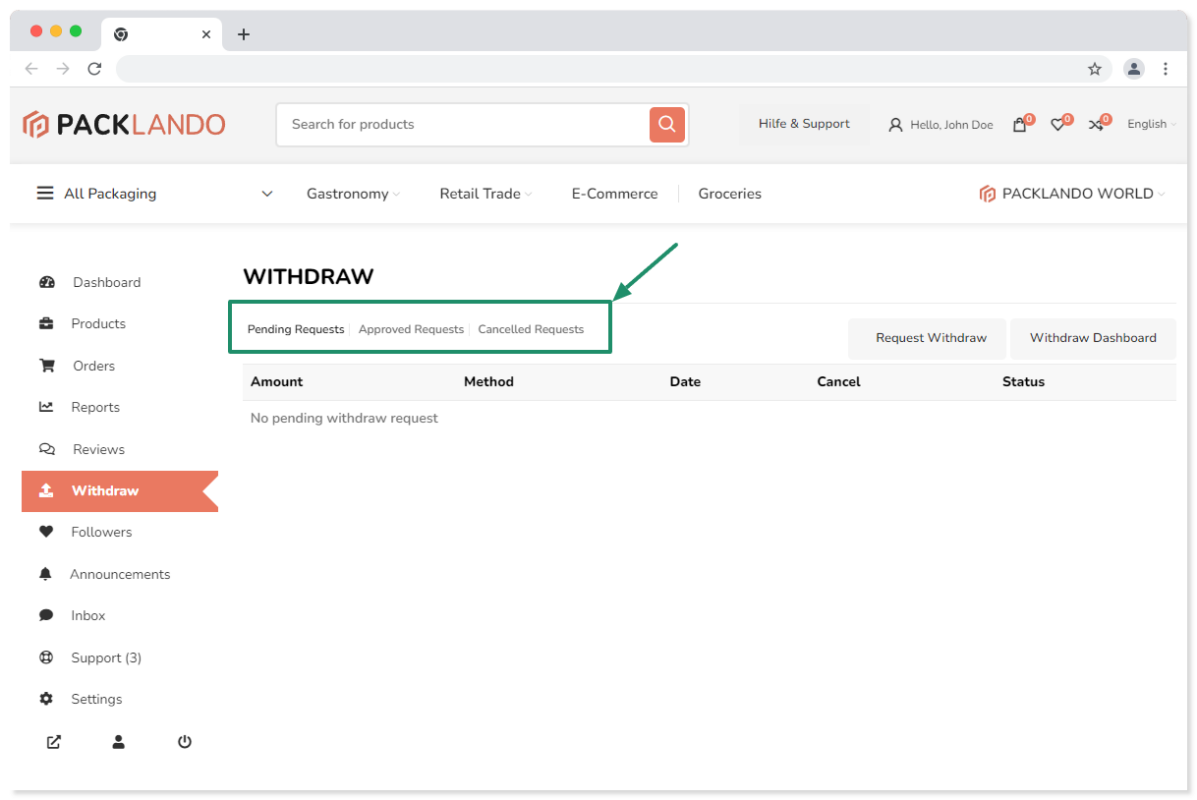Focus the Search for products field
This screenshot has height=800, width=1197.
coord(463,124)
